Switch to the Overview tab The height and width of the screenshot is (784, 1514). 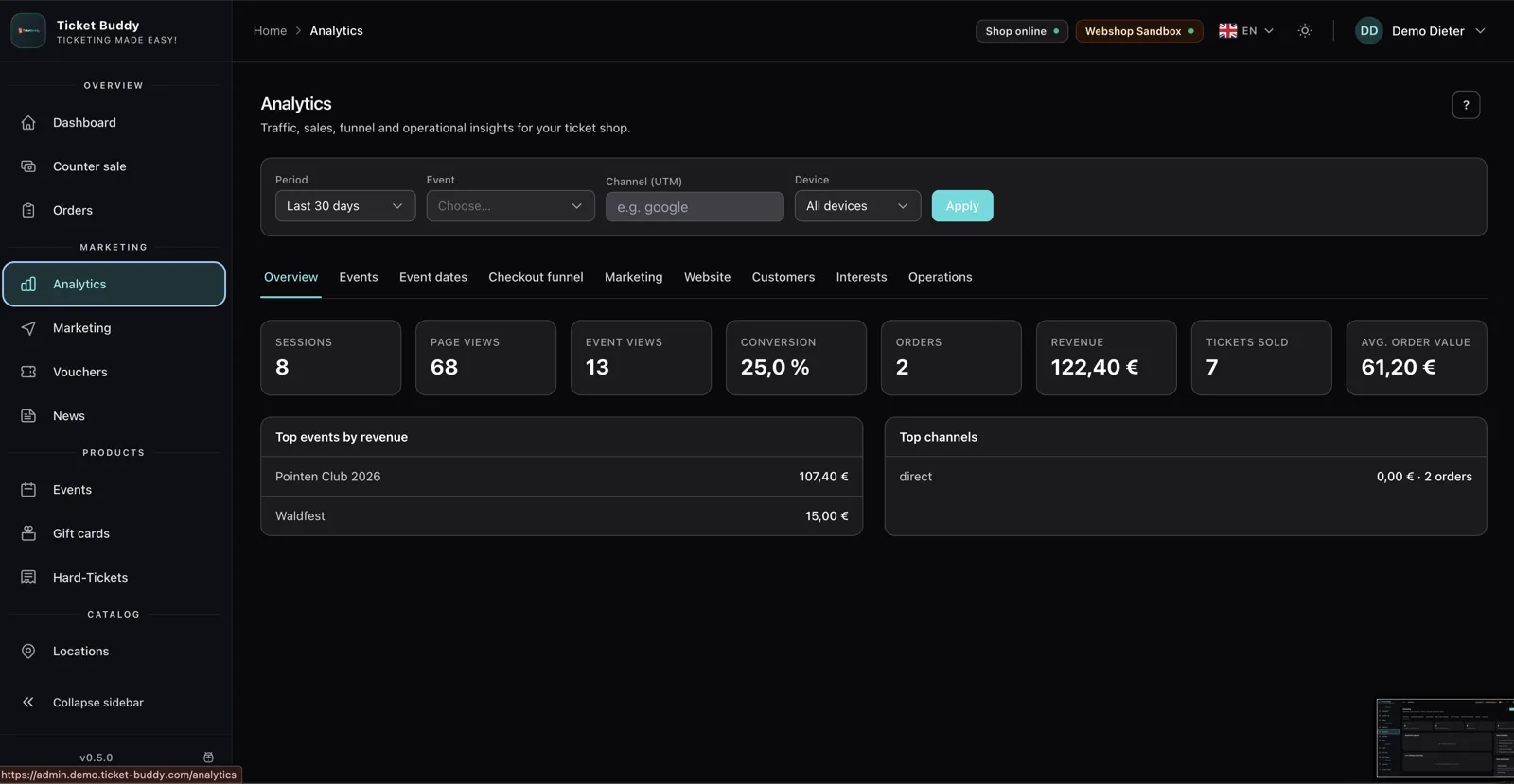coord(290,277)
